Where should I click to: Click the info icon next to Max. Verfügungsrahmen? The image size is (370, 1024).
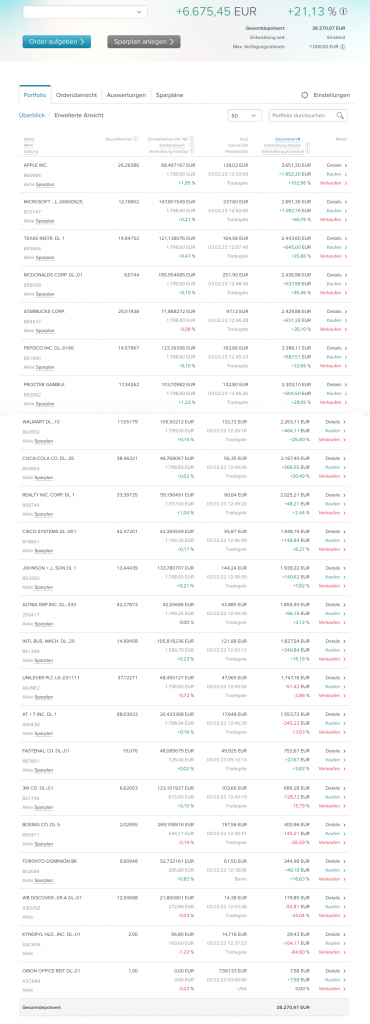coord(343,47)
